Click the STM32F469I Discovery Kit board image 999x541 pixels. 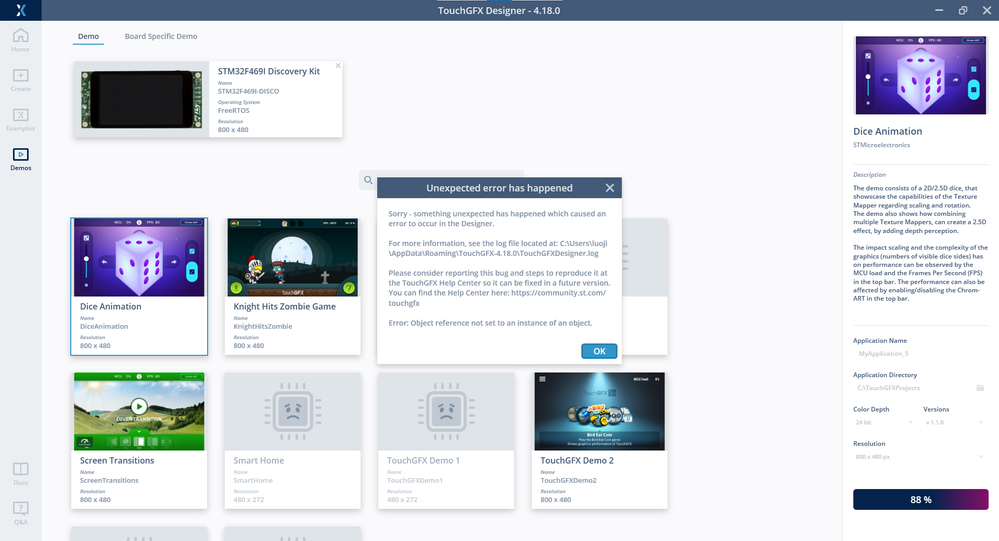tap(141, 99)
